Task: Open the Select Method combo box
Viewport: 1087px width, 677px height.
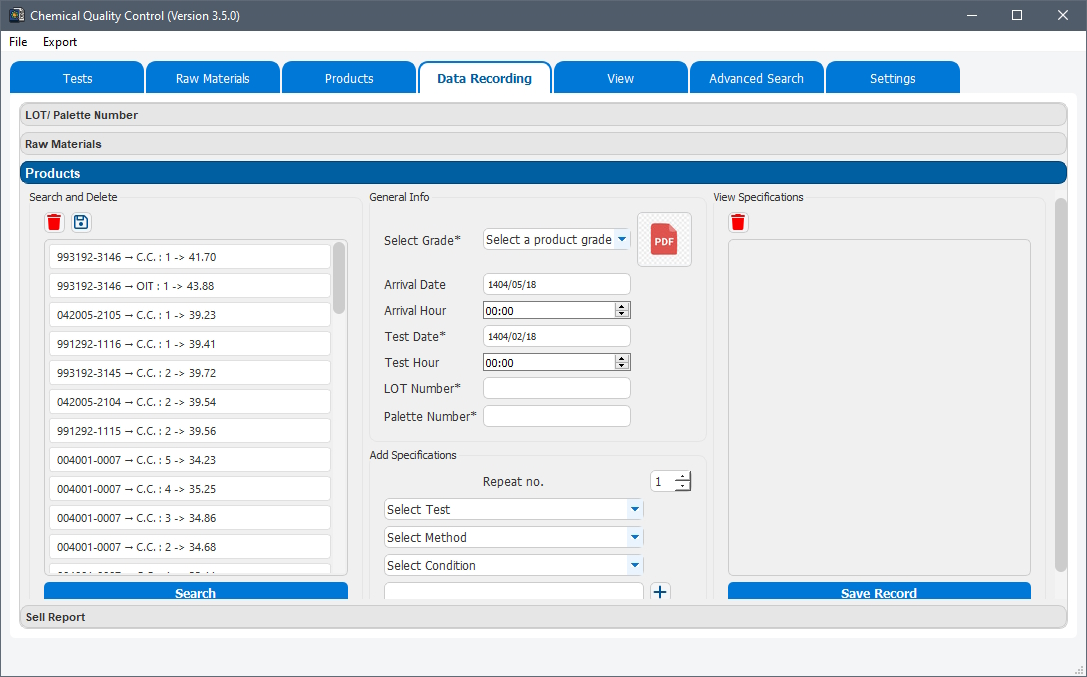Action: tap(513, 538)
